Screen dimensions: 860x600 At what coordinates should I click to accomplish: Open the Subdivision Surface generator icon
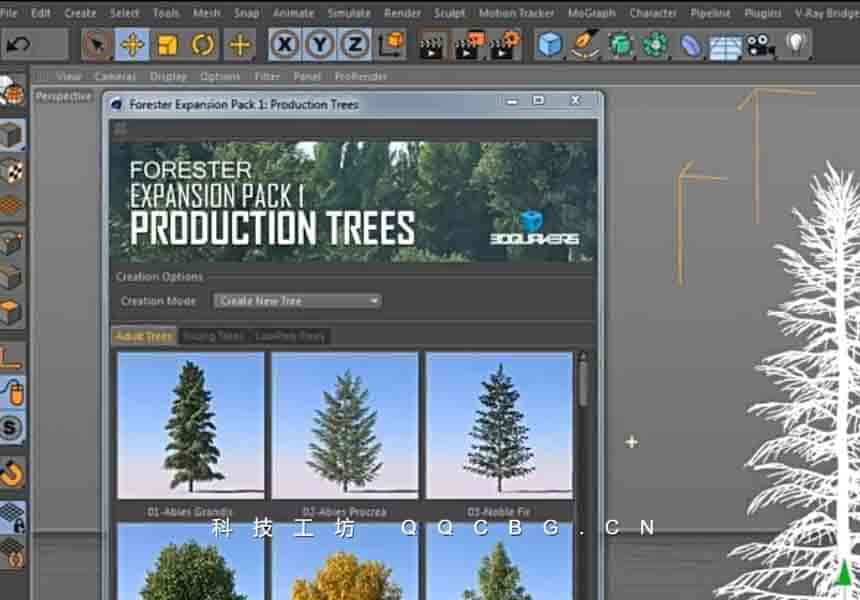pyautogui.click(x=620, y=44)
